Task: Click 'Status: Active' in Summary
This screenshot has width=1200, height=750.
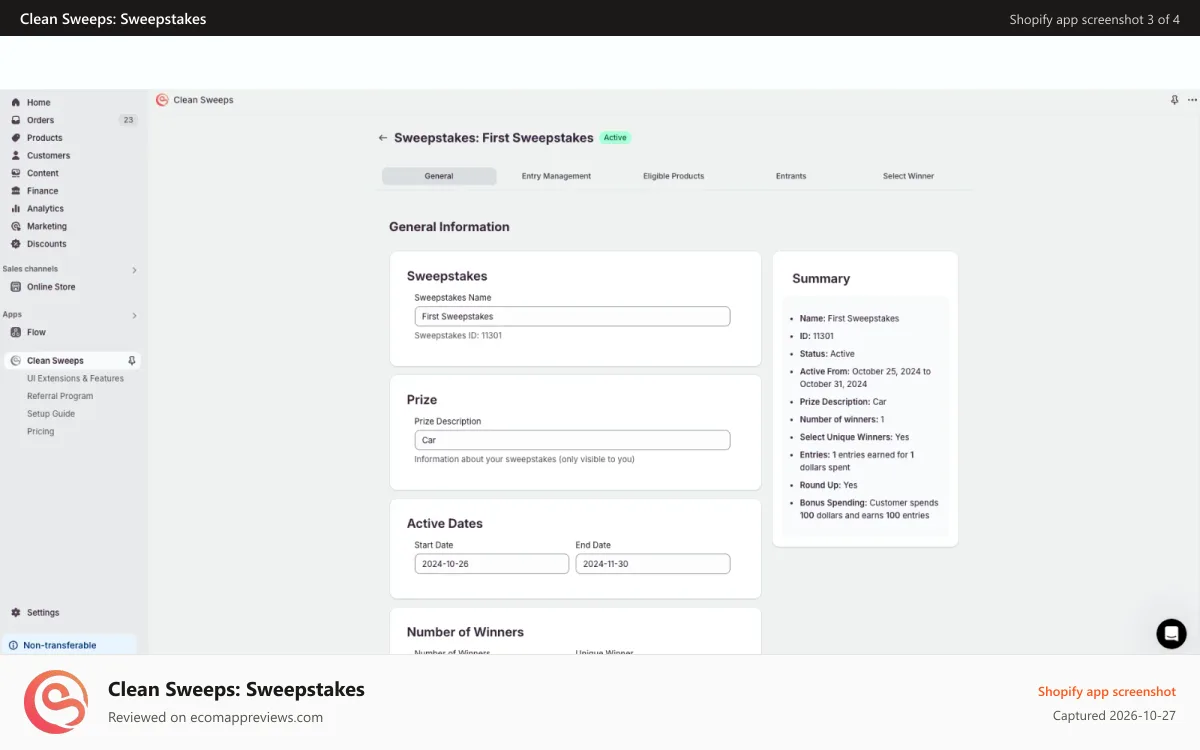Action: (827, 354)
